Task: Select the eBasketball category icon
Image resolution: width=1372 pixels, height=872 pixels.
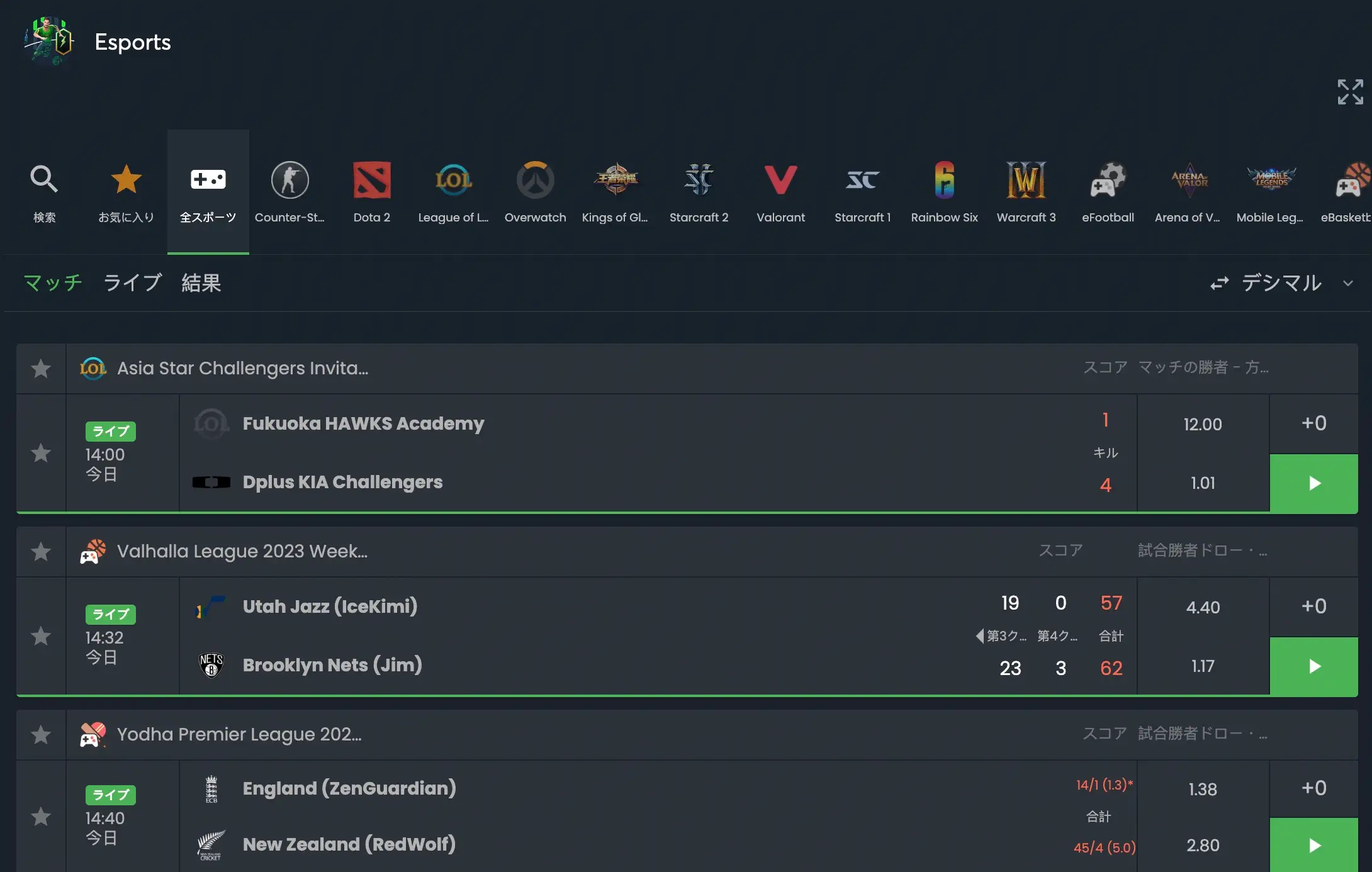Action: coord(1353,180)
